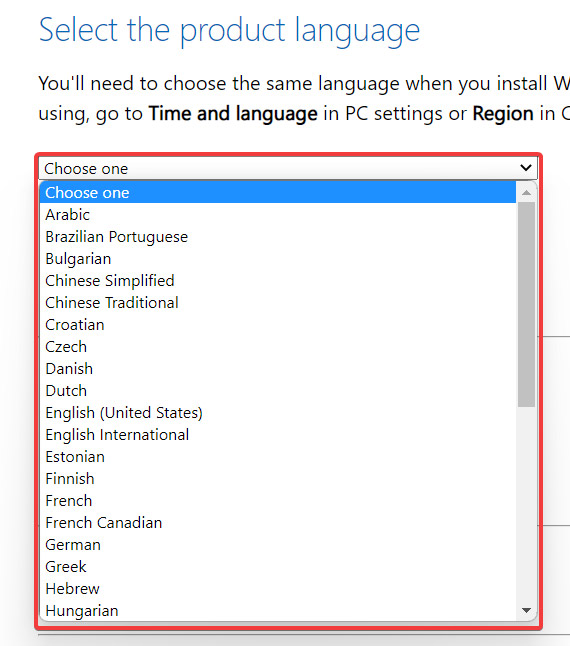Screen dimensions: 570x646
Task: Choose English International option
Action: tap(278, 435)
